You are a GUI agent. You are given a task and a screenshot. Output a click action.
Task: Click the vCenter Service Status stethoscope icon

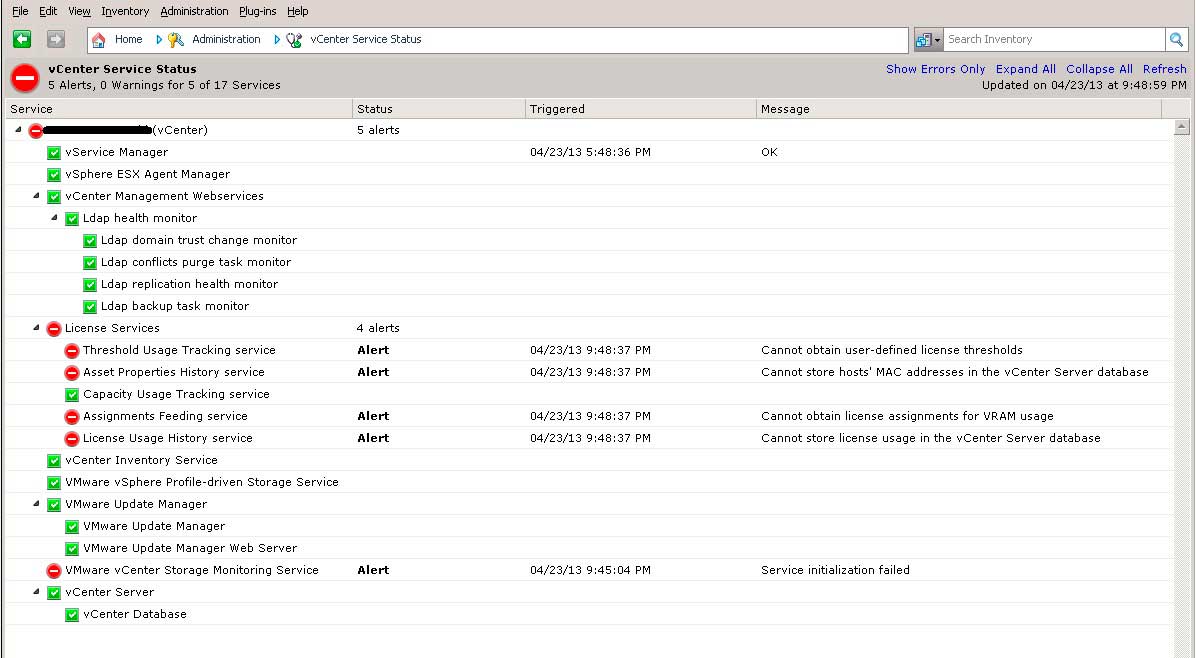point(294,40)
